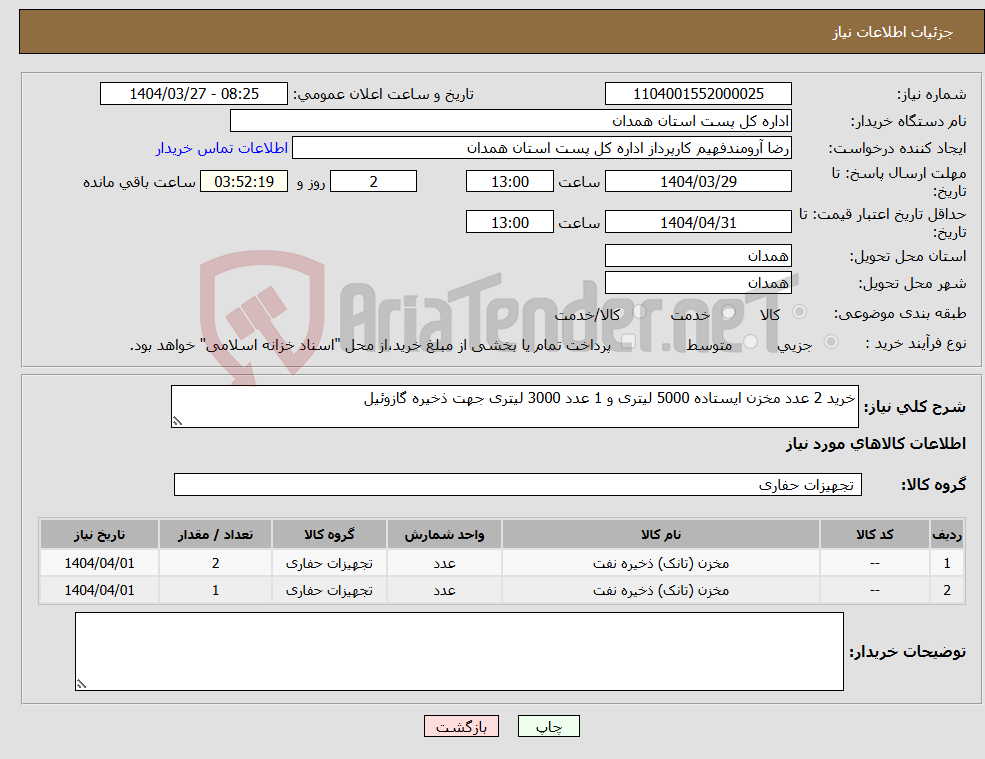Click the price validity date 1404/04/31 field
Screen dimensions: 985x759
point(698,222)
